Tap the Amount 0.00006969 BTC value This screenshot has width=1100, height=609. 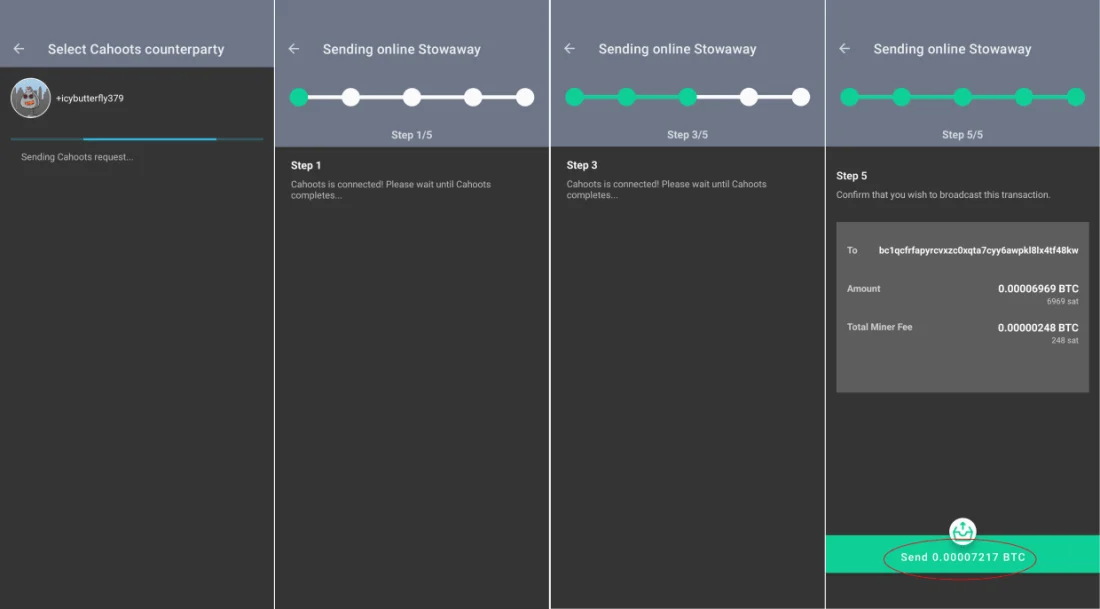[x=1038, y=289]
